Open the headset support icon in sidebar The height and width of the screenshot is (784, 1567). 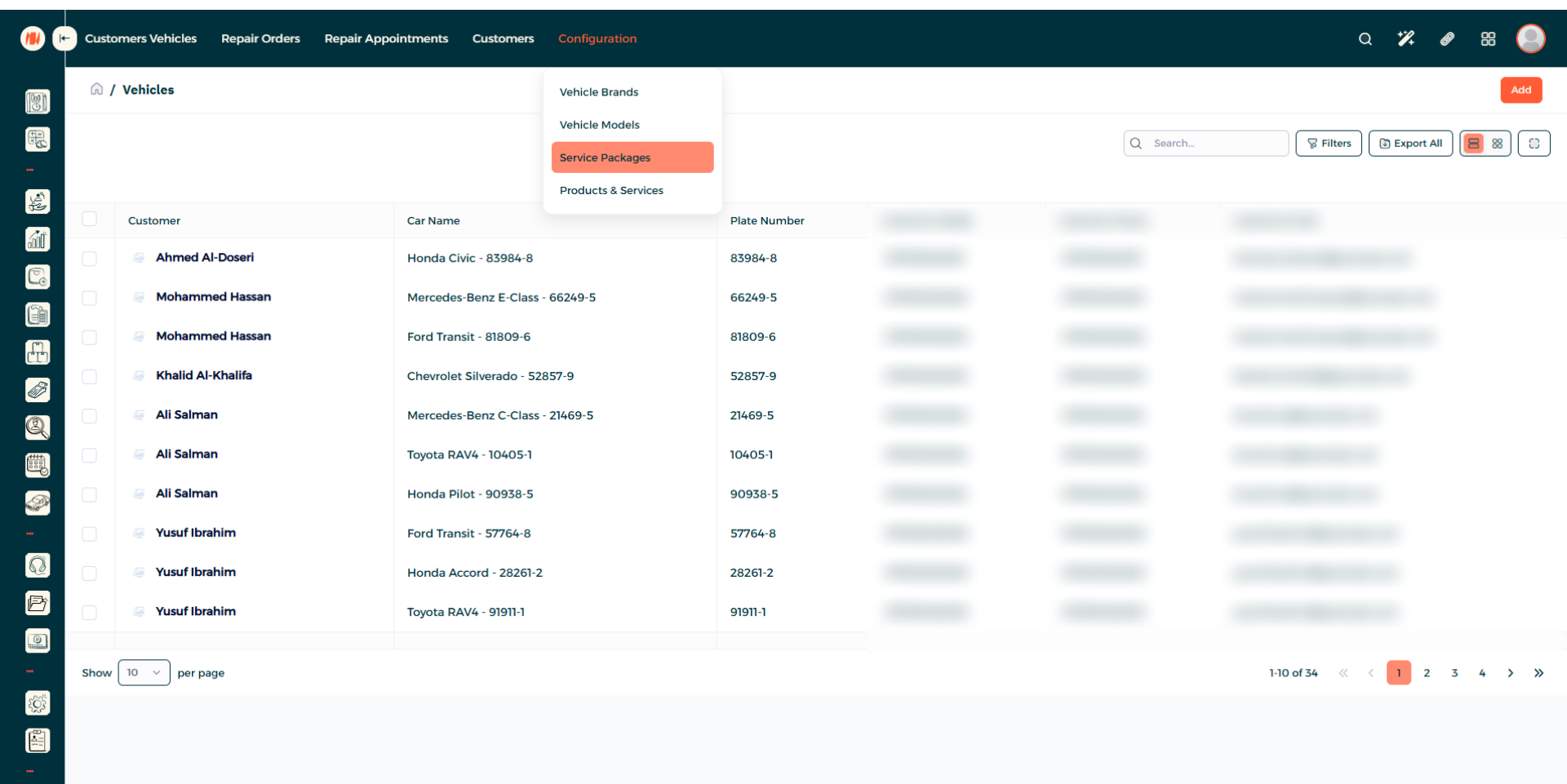(38, 565)
